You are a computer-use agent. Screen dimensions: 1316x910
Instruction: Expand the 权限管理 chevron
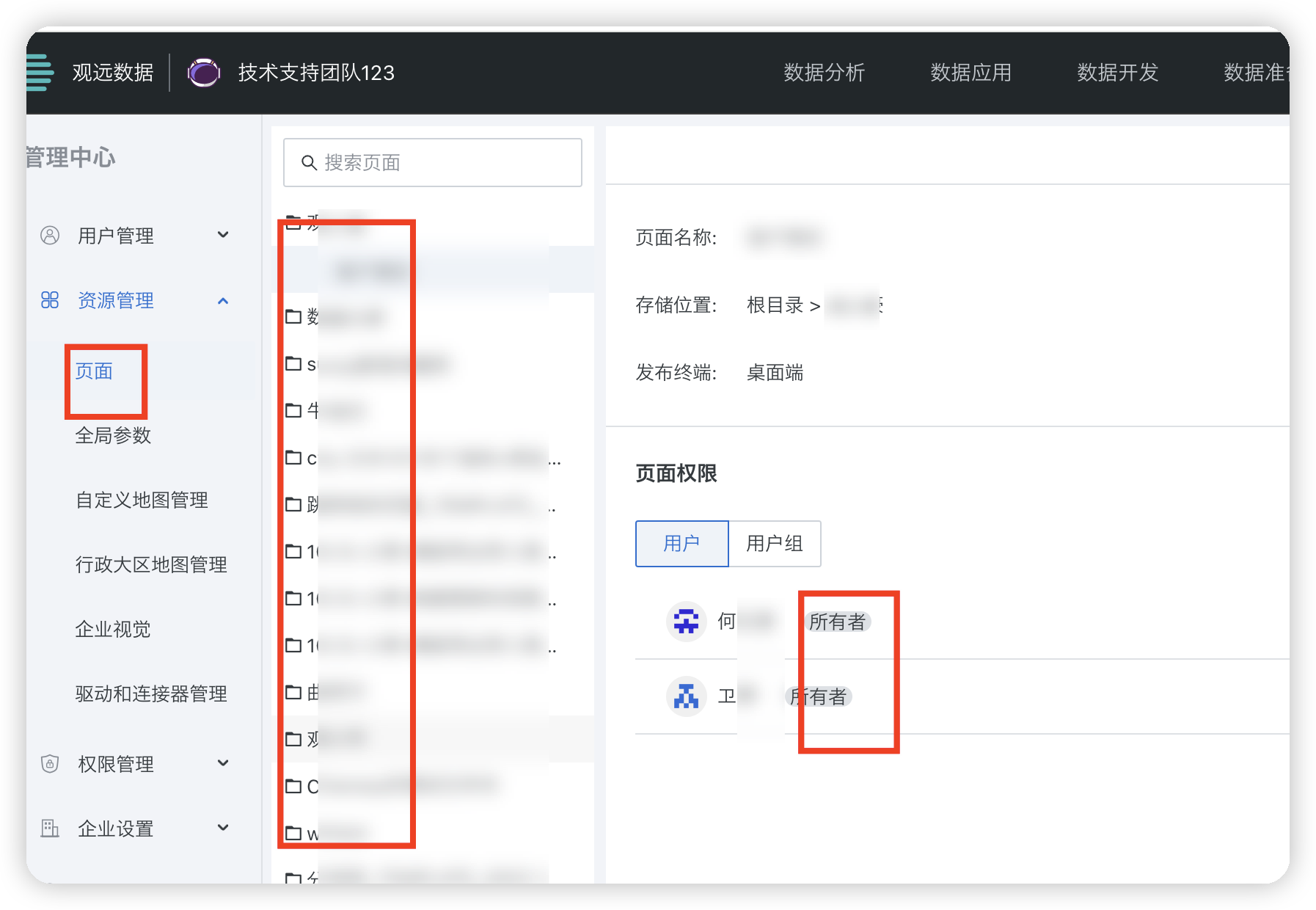pos(223,764)
